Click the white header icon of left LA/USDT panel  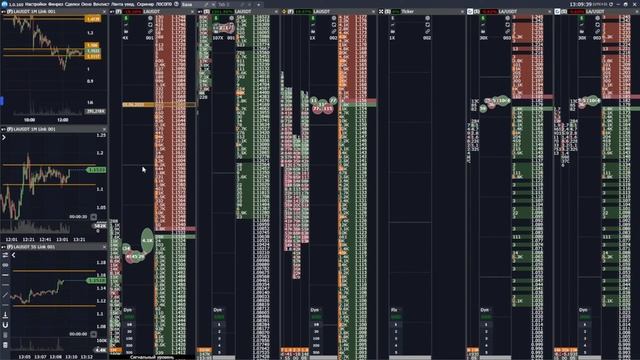click(x=470, y=11)
